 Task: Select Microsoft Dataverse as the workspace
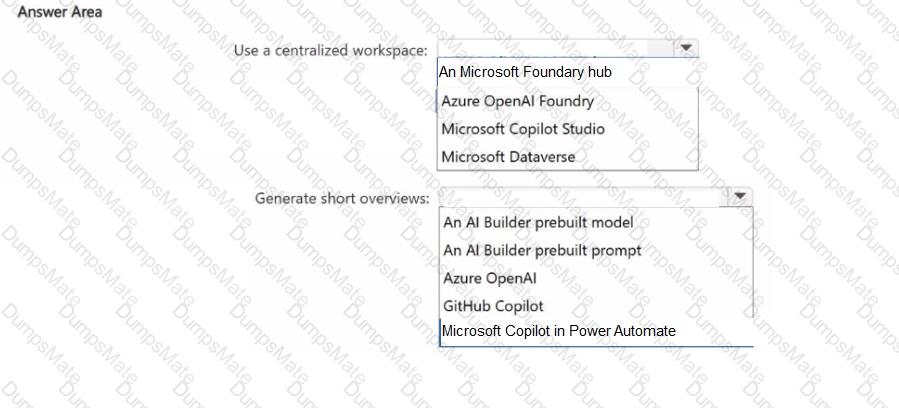pos(508,156)
